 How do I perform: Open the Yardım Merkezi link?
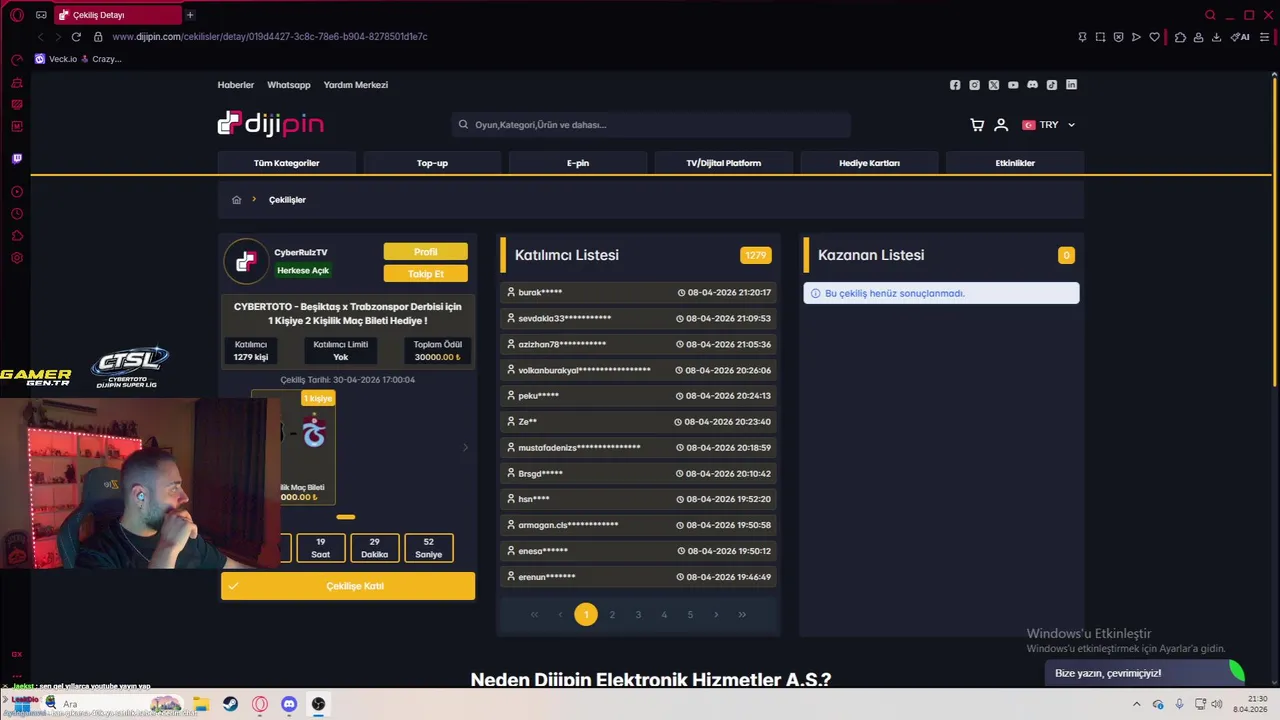pyautogui.click(x=355, y=85)
